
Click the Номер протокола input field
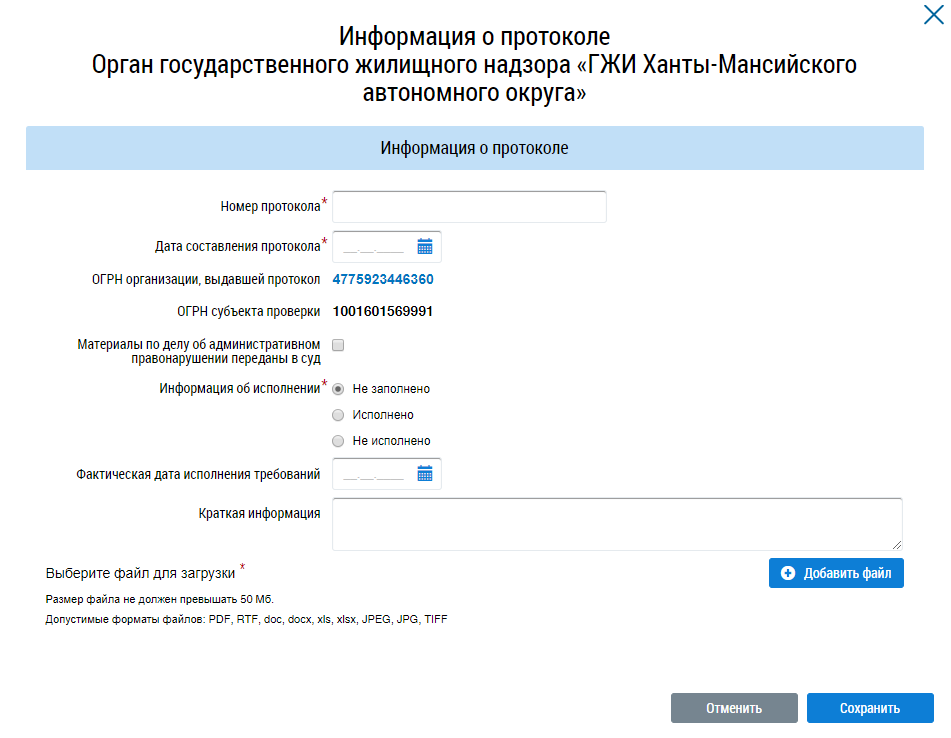click(x=469, y=207)
